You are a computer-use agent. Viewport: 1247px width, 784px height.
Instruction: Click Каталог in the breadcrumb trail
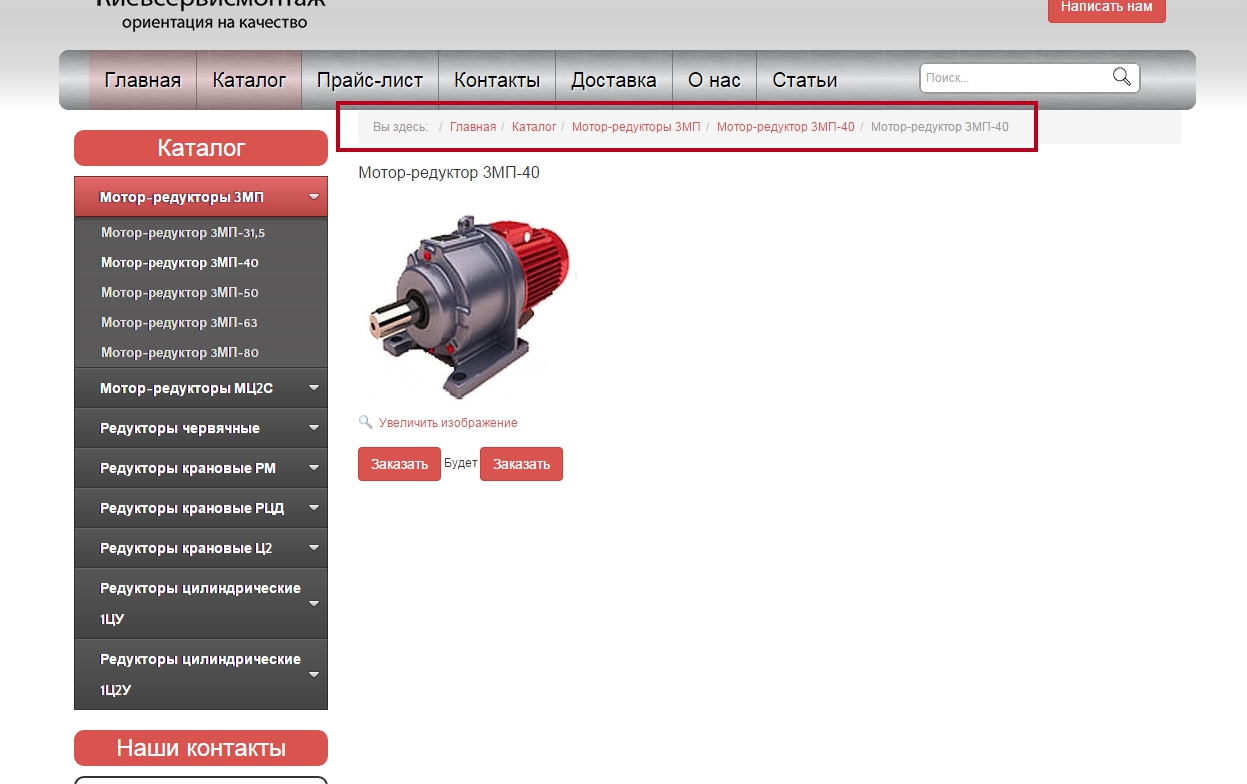(534, 127)
